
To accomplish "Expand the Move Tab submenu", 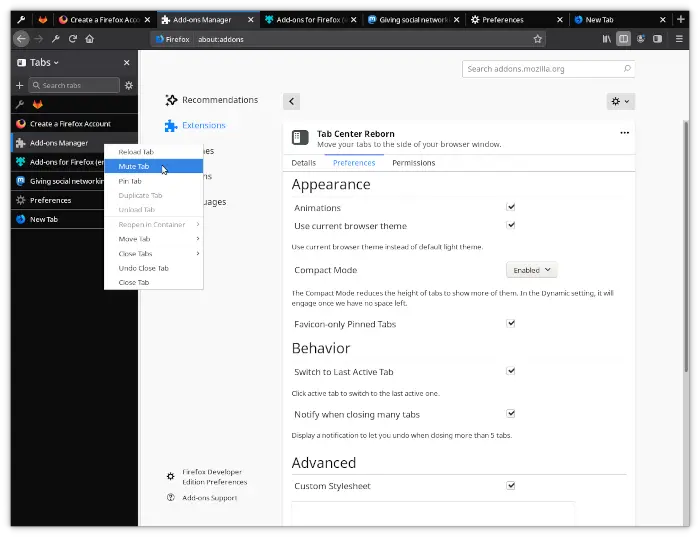I will 154,239.
